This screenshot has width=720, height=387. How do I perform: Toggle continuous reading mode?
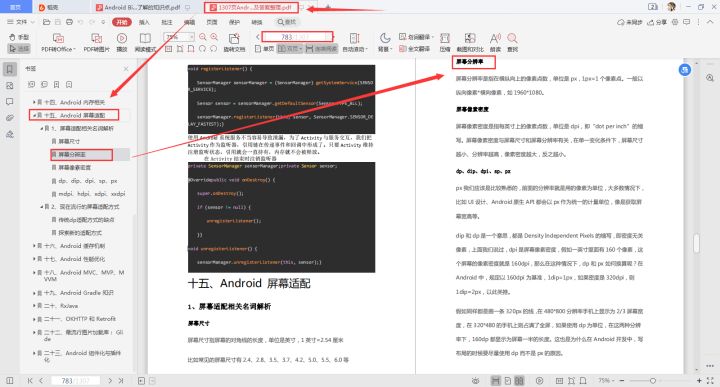321,48
